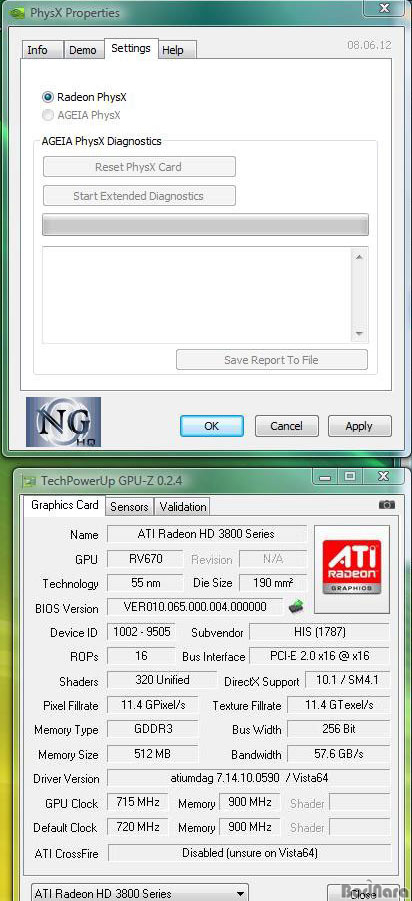Click the Bandwidth field 57.6 GB/s
Viewport: 412px width, 901px height.
[x=339, y=753]
